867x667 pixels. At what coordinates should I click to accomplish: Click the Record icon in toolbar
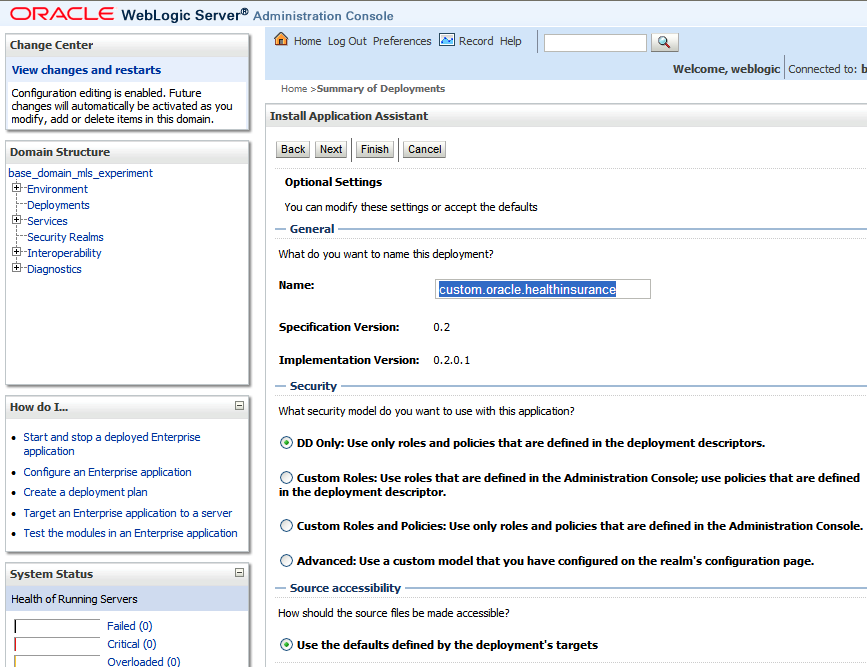point(447,40)
